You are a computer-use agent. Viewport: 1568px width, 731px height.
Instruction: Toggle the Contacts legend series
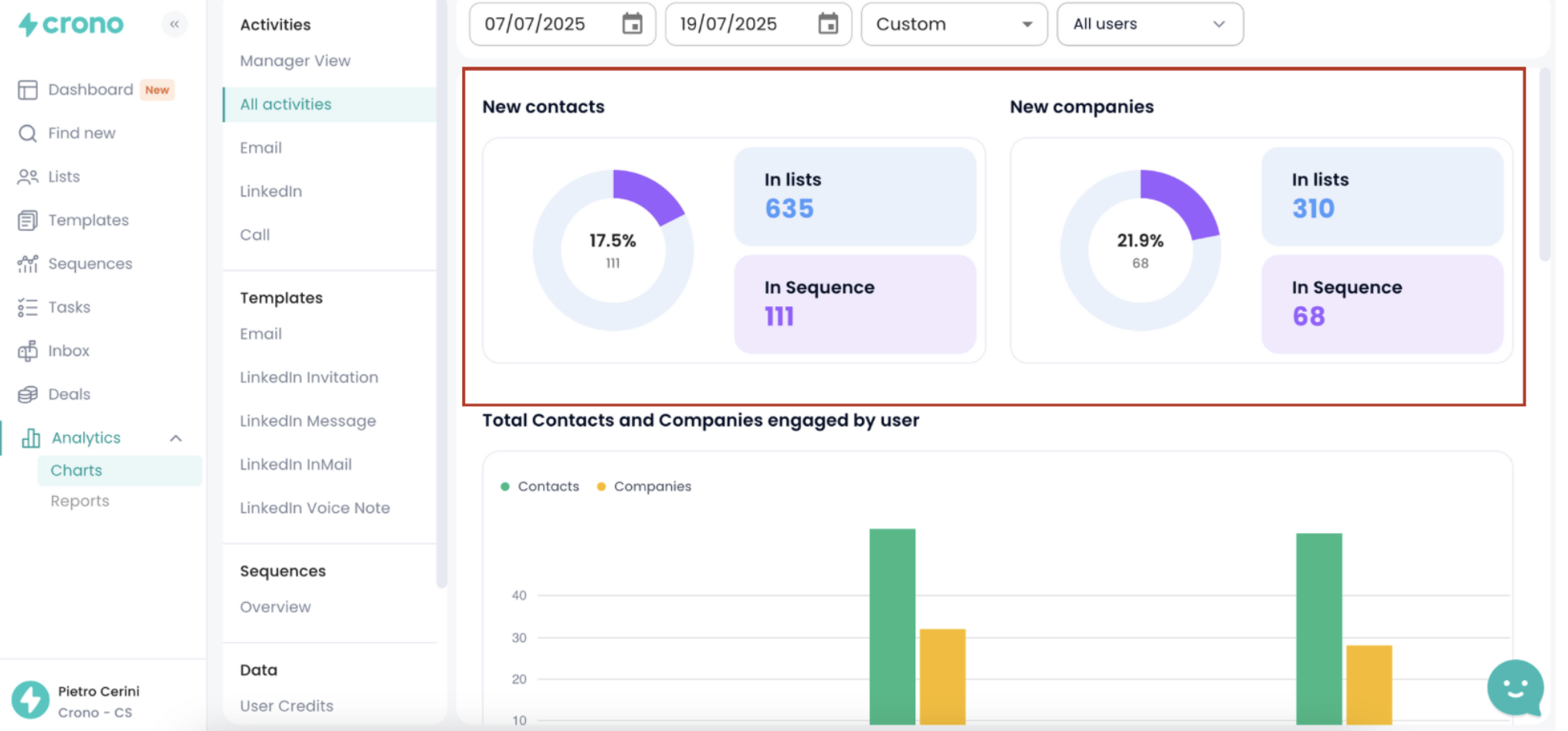(x=540, y=487)
